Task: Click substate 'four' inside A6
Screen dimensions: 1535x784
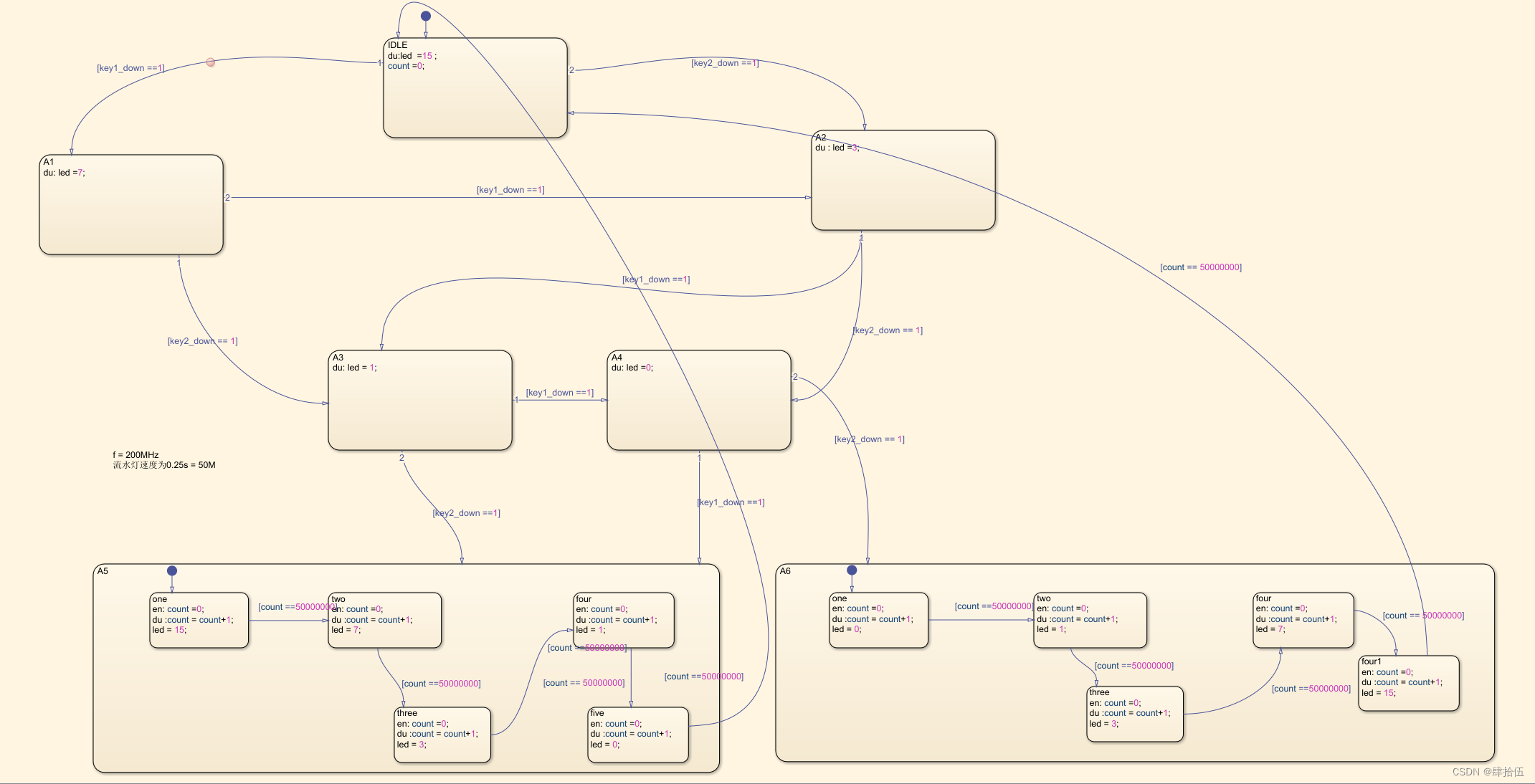Action: (x=1303, y=620)
